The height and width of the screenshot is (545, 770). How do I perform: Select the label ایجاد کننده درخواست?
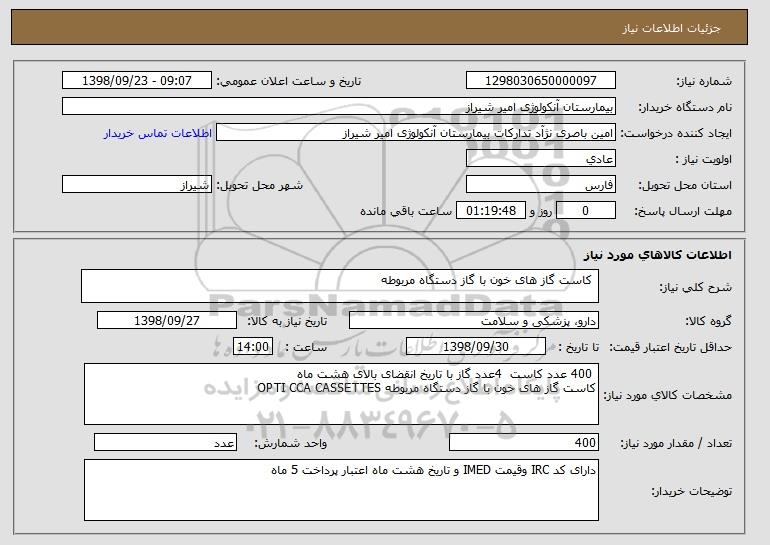point(676,133)
